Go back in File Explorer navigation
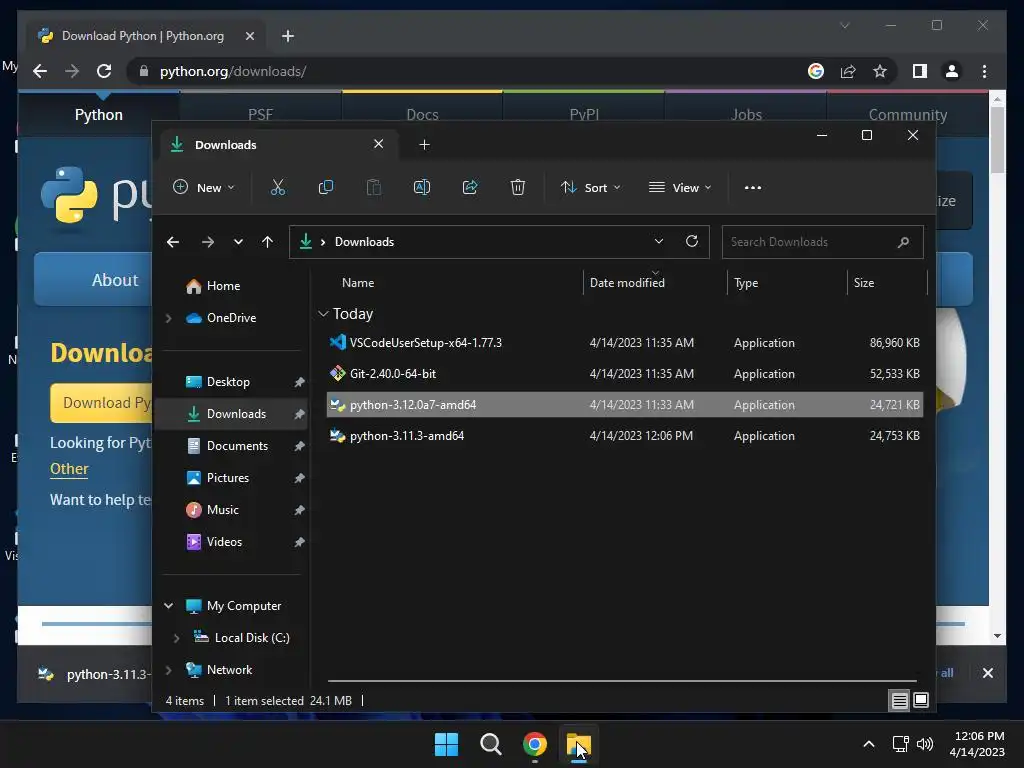Image resolution: width=1024 pixels, height=768 pixels. click(173, 242)
